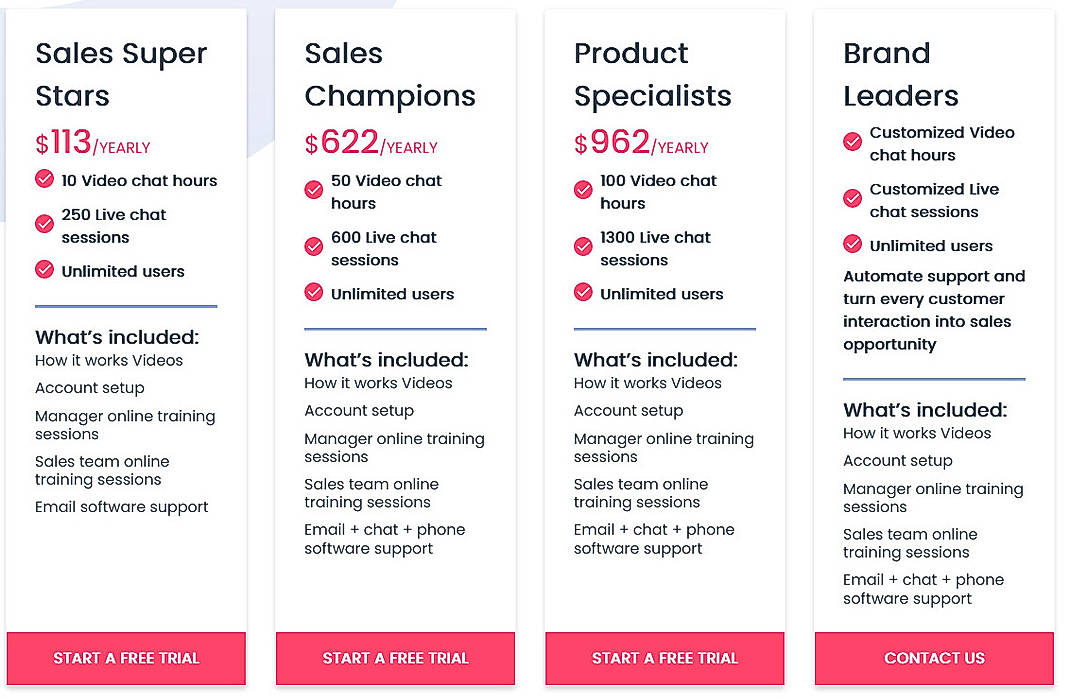Start a free trial for Product Specialists
Viewport: 1070px width, 699px height.
click(x=664, y=658)
